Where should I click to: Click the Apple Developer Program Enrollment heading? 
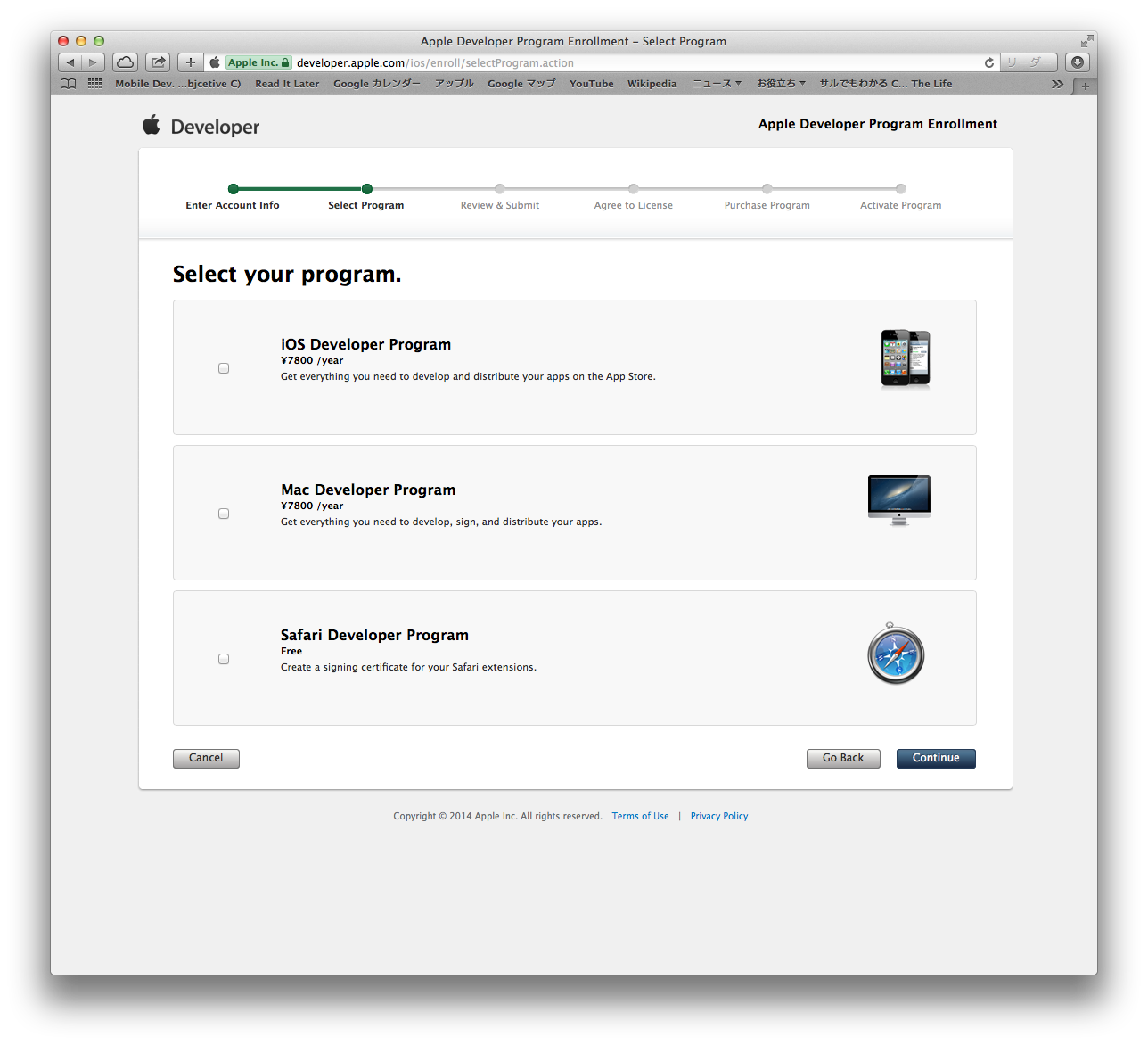tap(878, 124)
